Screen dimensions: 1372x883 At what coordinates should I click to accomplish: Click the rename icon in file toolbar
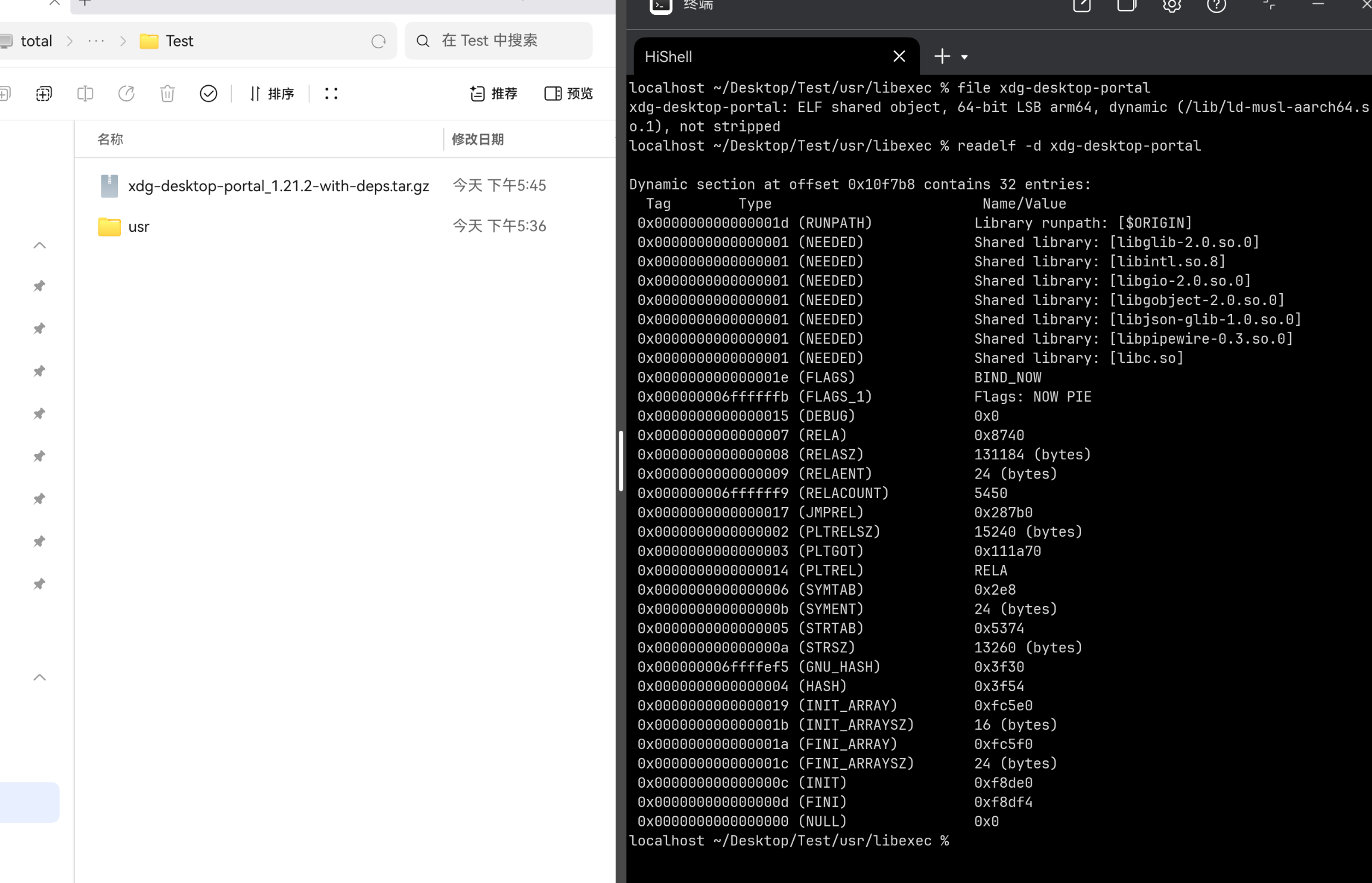coord(85,94)
